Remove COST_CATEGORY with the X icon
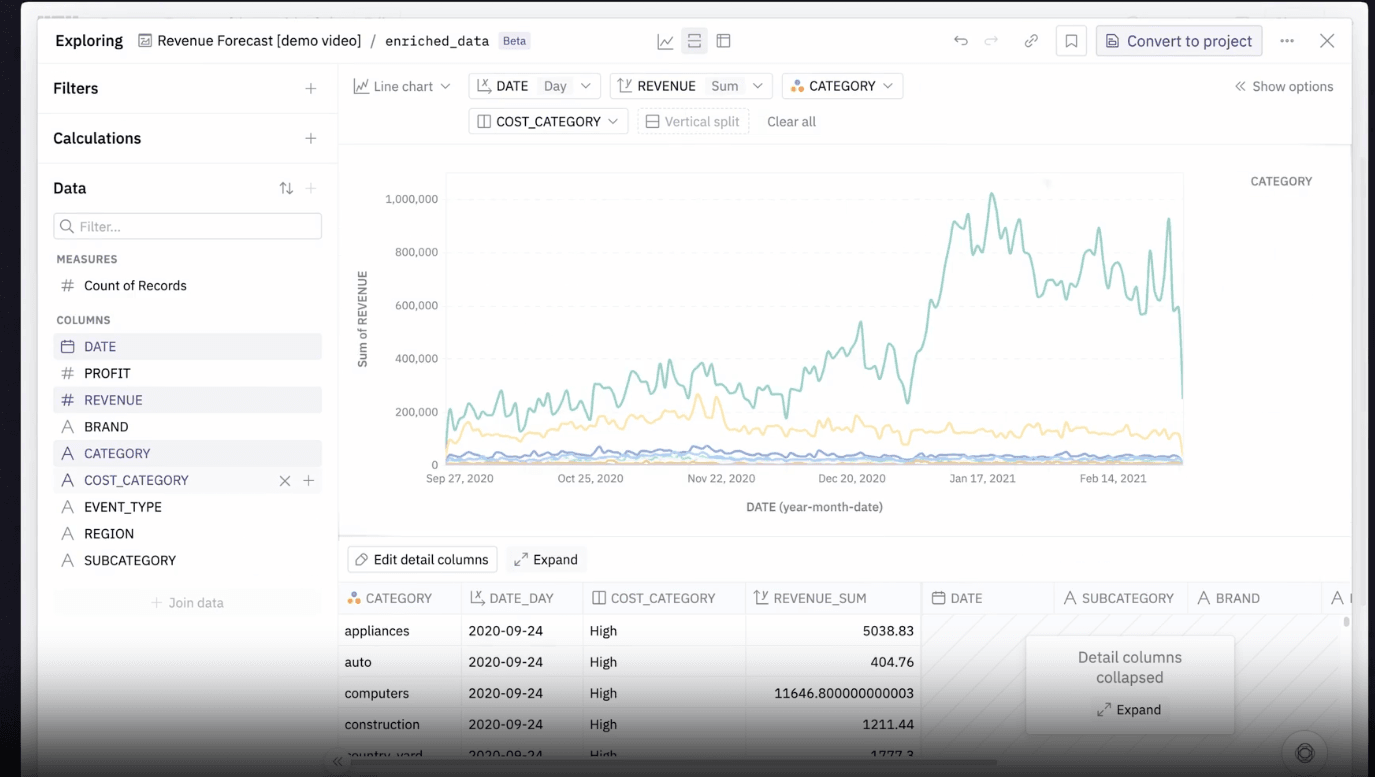1375x777 pixels. 285,481
